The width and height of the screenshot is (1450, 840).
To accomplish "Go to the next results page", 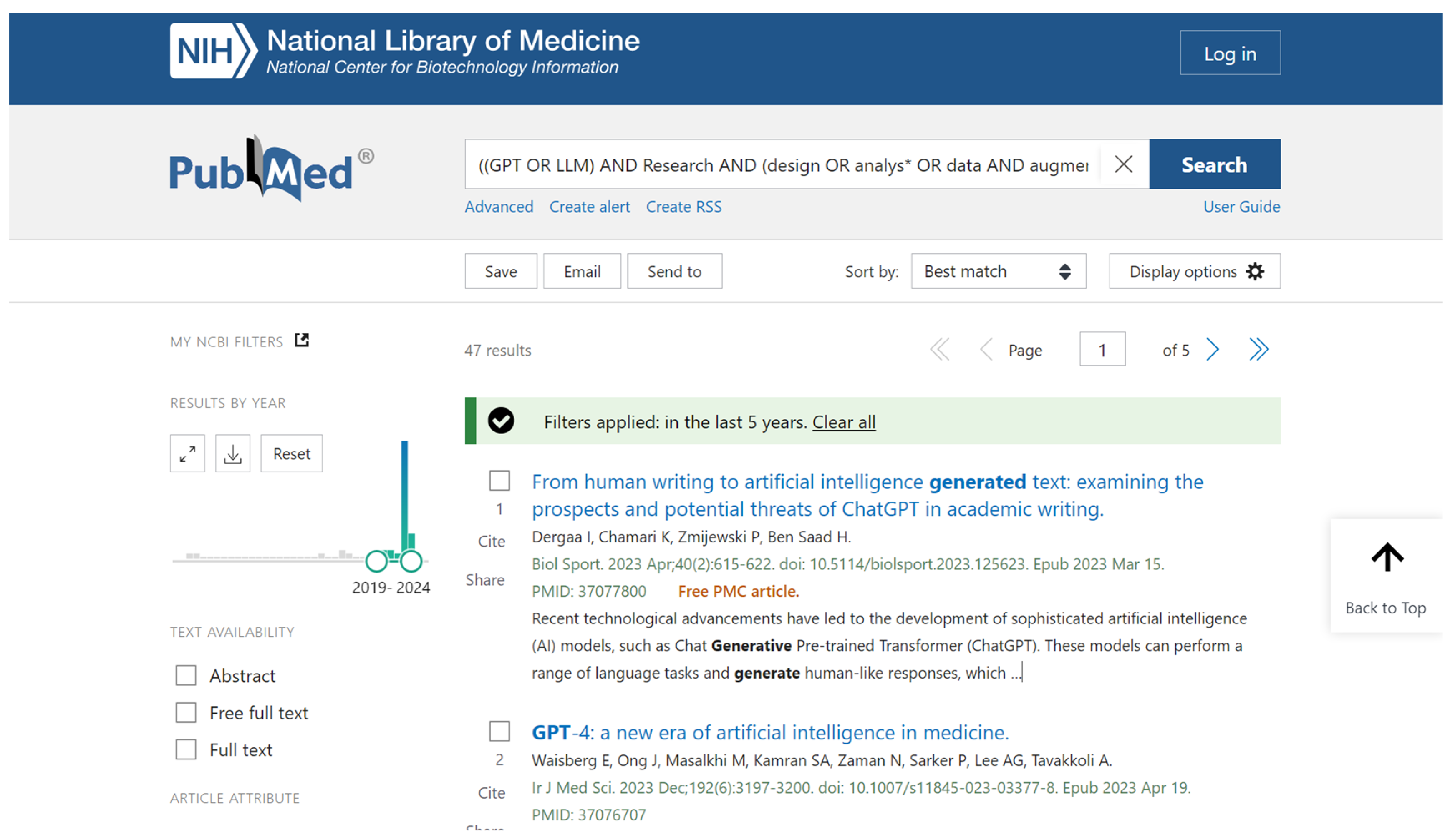I will pos(1212,349).
